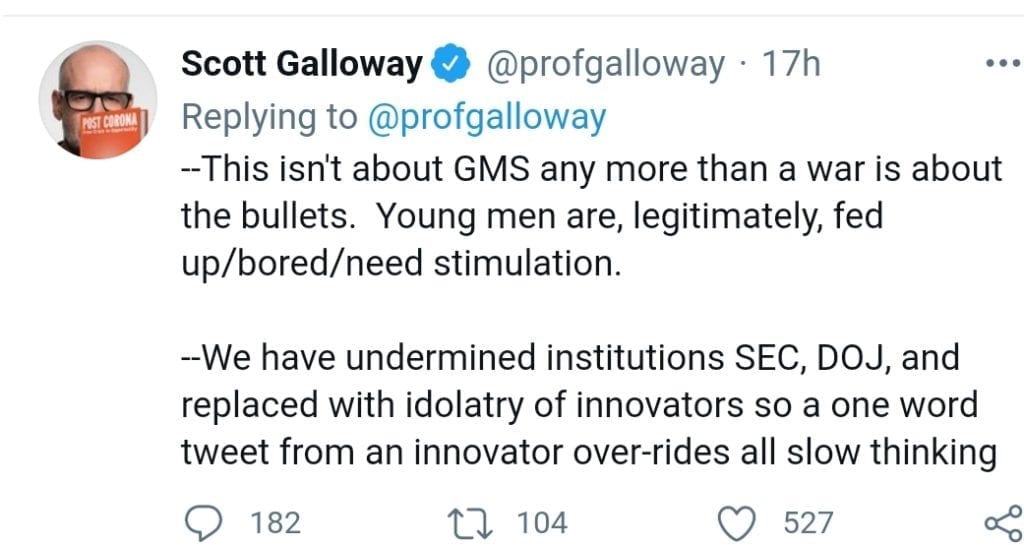Open Scott Galloway's profile picture
Image resolution: width=1024 pixels, height=545 pixels.
[98, 100]
